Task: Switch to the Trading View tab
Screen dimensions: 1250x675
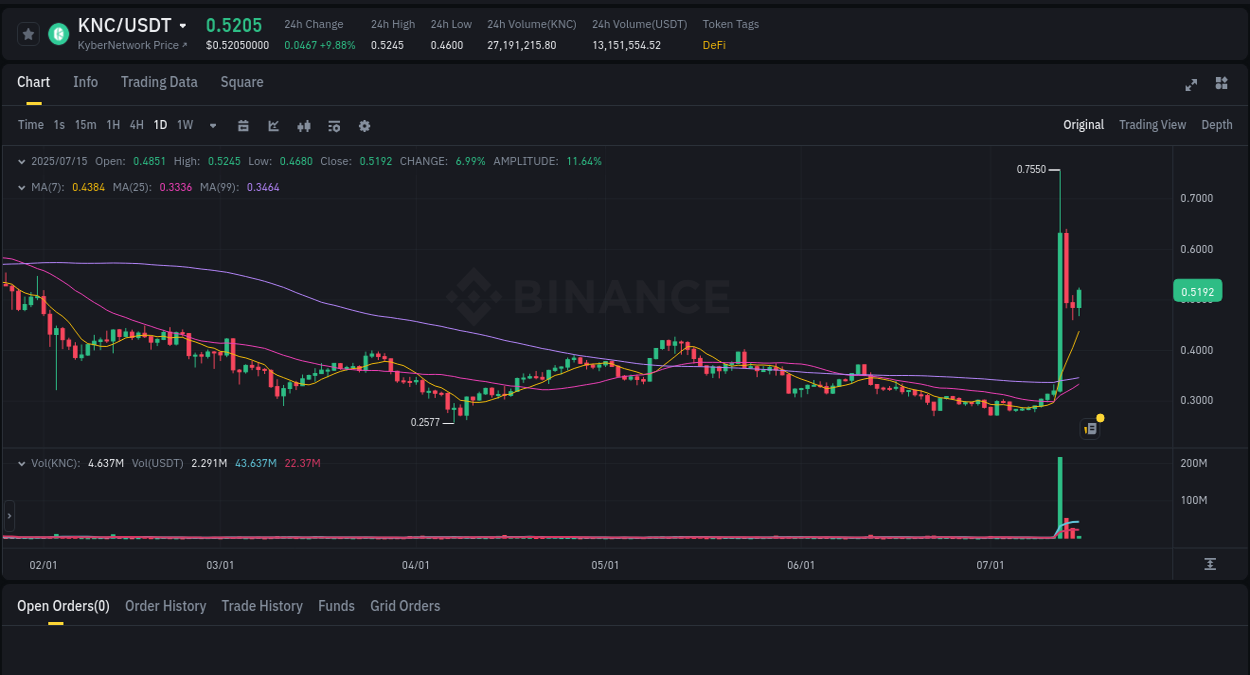Action: pyautogui.click(x=1152, y=125)
